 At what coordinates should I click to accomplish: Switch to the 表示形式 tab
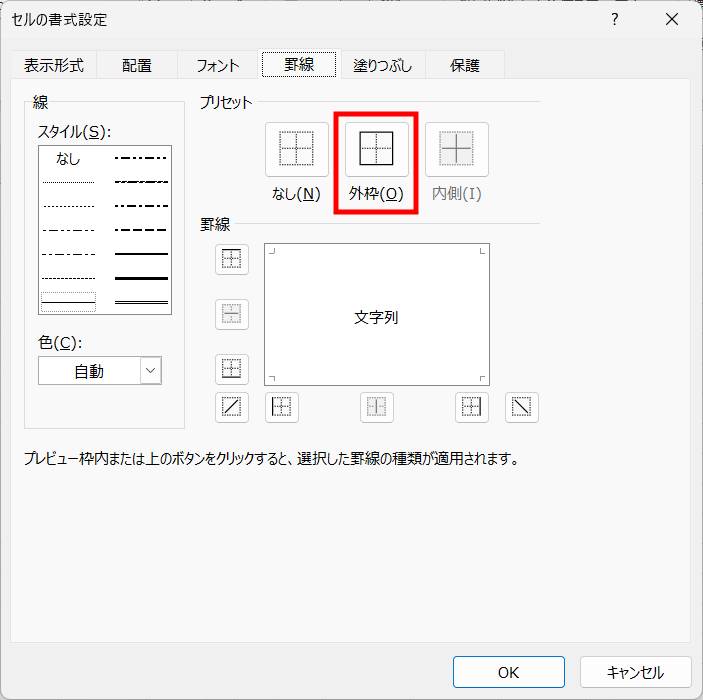coord(54,65)
